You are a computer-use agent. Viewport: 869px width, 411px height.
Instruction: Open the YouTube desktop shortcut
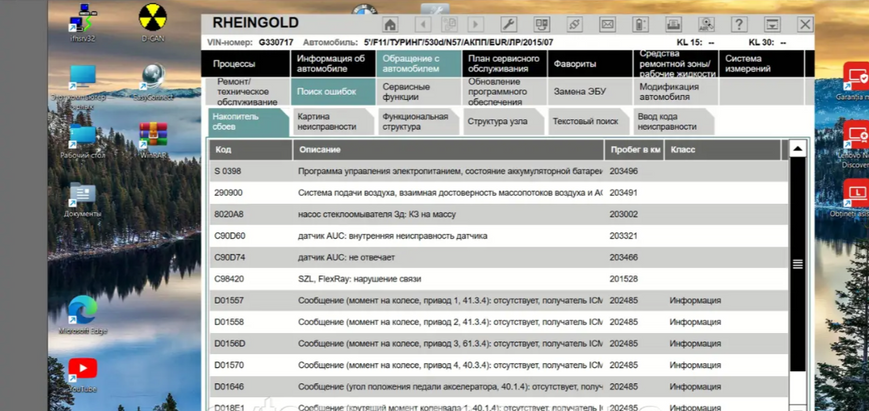pyautogui.click(x=83, y=375)
